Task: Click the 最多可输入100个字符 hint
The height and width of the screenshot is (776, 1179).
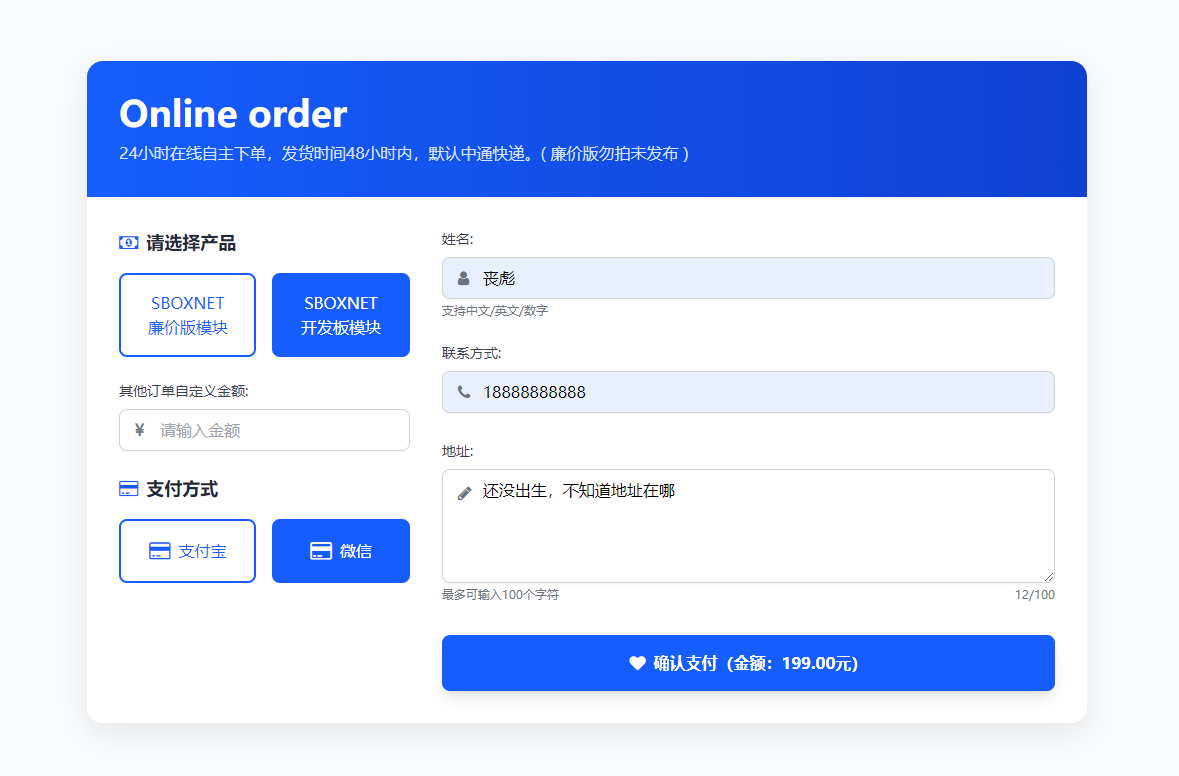Action: point(500,595)
